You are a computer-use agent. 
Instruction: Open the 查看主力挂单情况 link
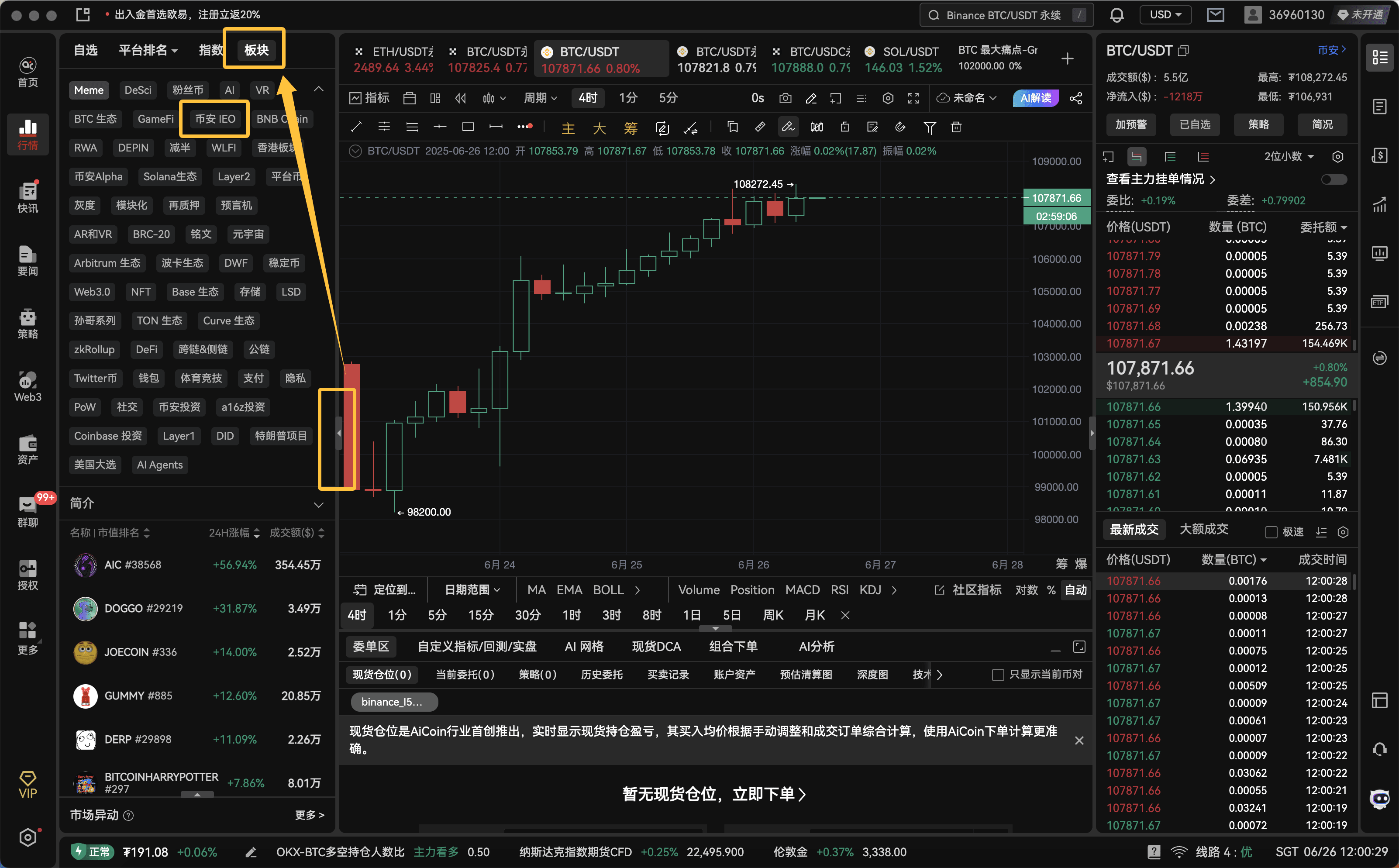coord(1160,179)
